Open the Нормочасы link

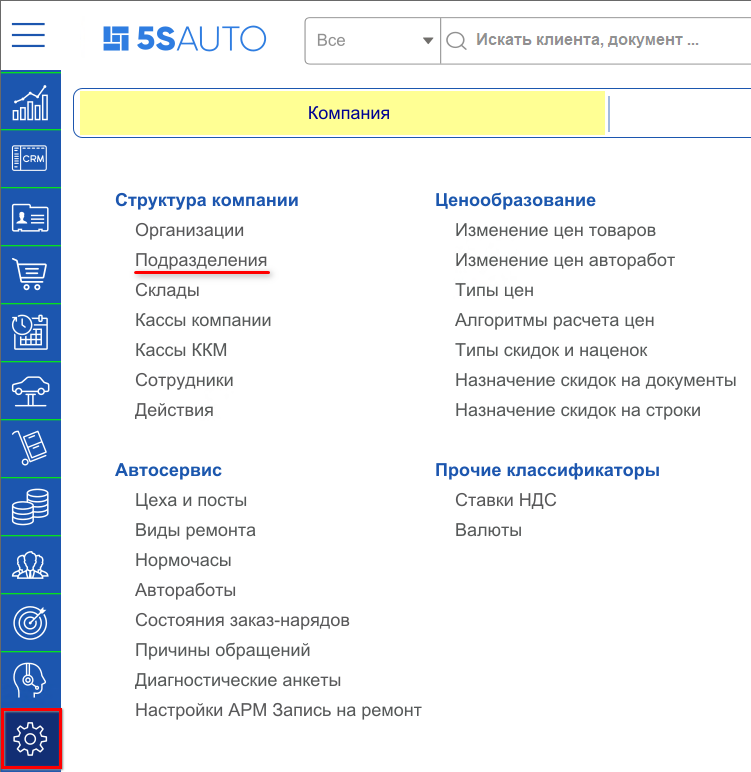[x=183, y=560]
